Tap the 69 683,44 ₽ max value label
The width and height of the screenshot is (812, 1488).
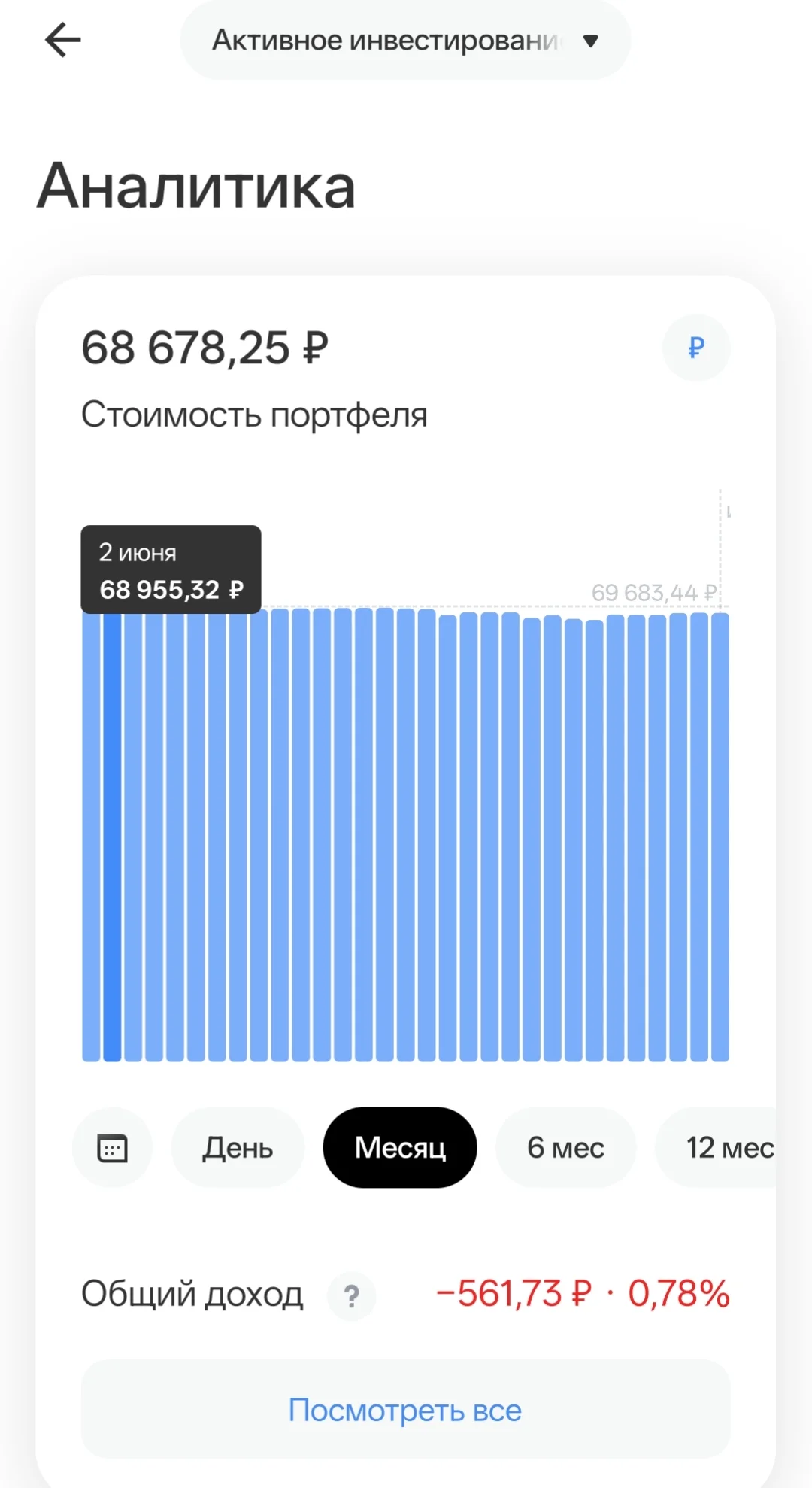click(x=653, y=593)
